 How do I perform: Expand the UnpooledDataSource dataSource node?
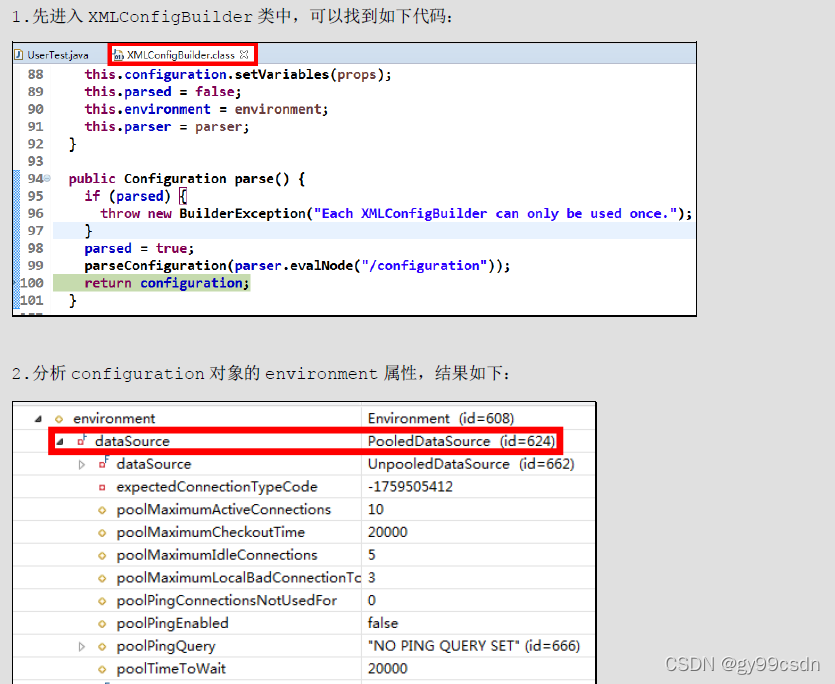point(81,465)
